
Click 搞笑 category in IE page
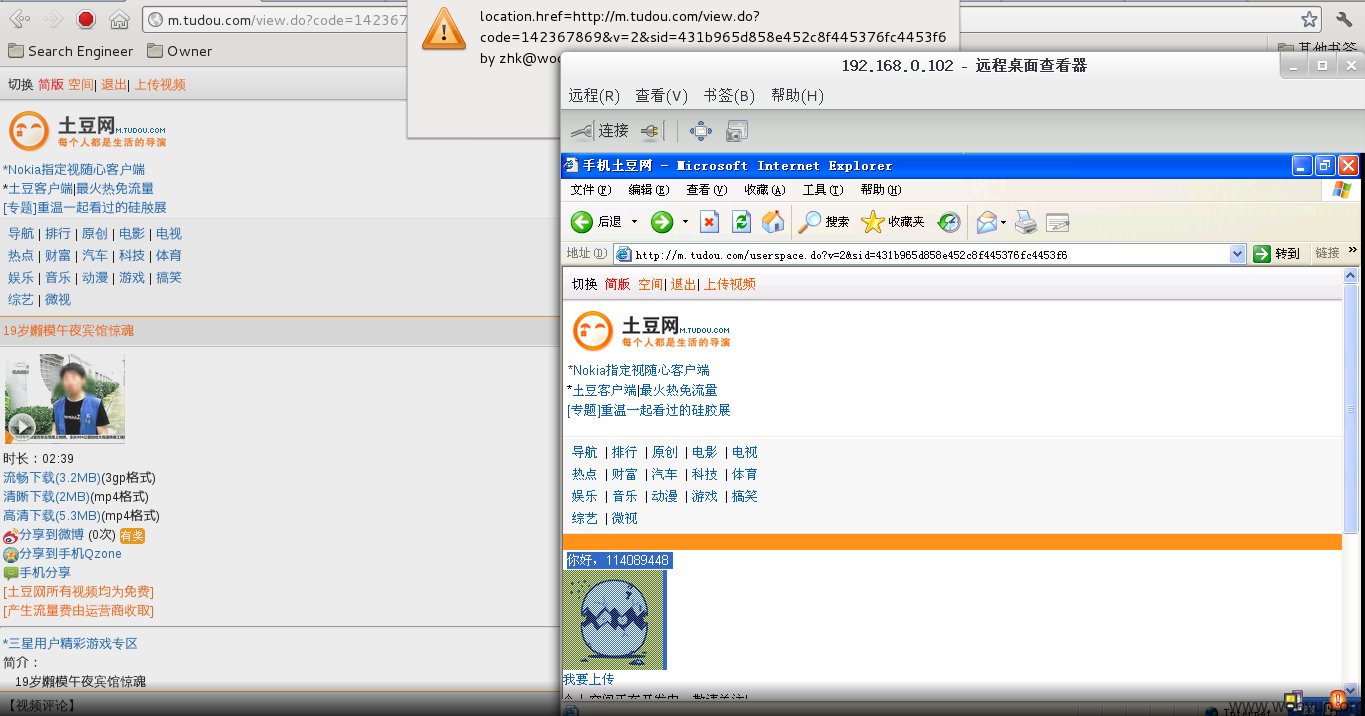[x=745, y=497]
